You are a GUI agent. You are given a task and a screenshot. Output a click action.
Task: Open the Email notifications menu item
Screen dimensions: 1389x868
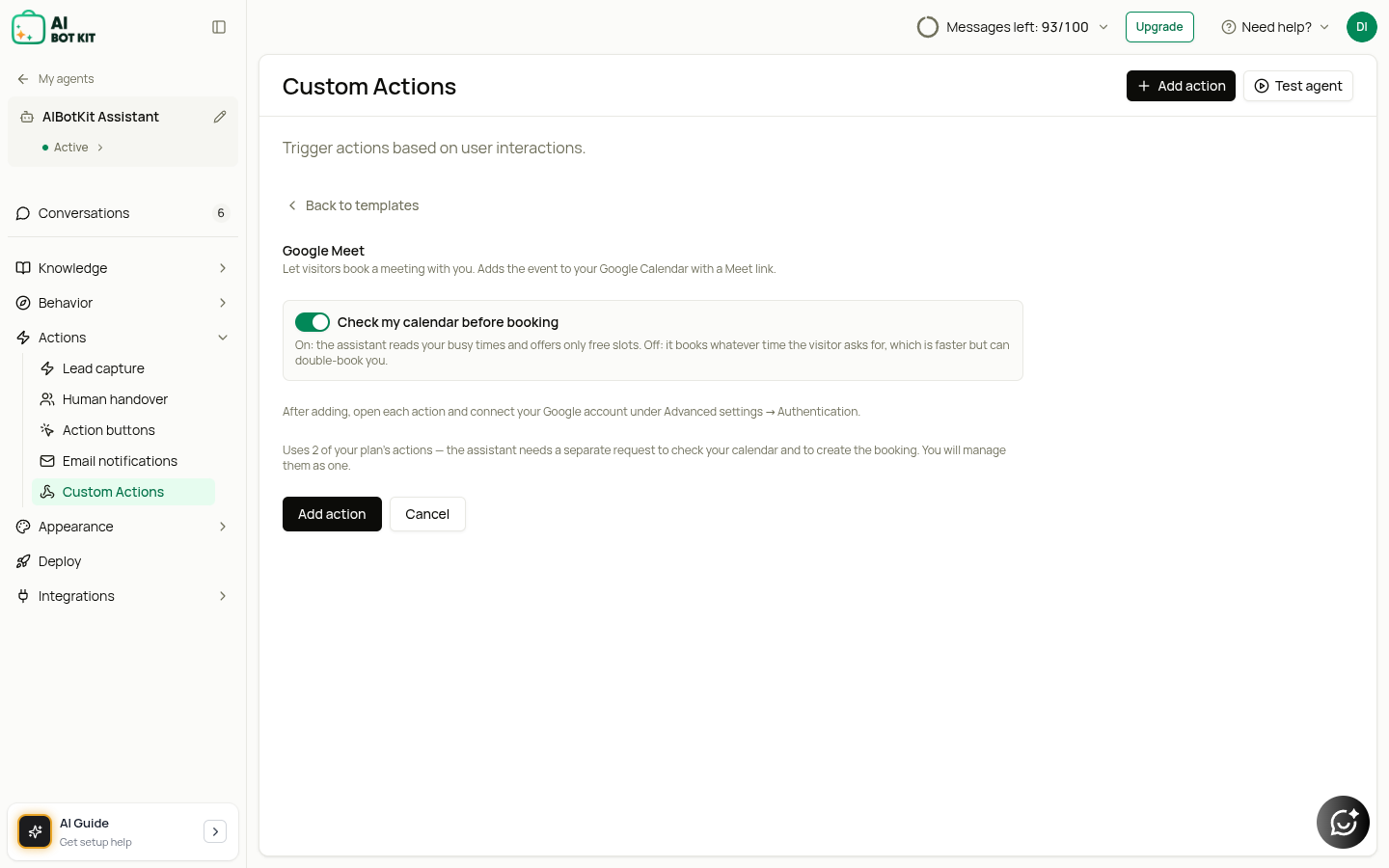pyautogui.click(x=123, y=461)
